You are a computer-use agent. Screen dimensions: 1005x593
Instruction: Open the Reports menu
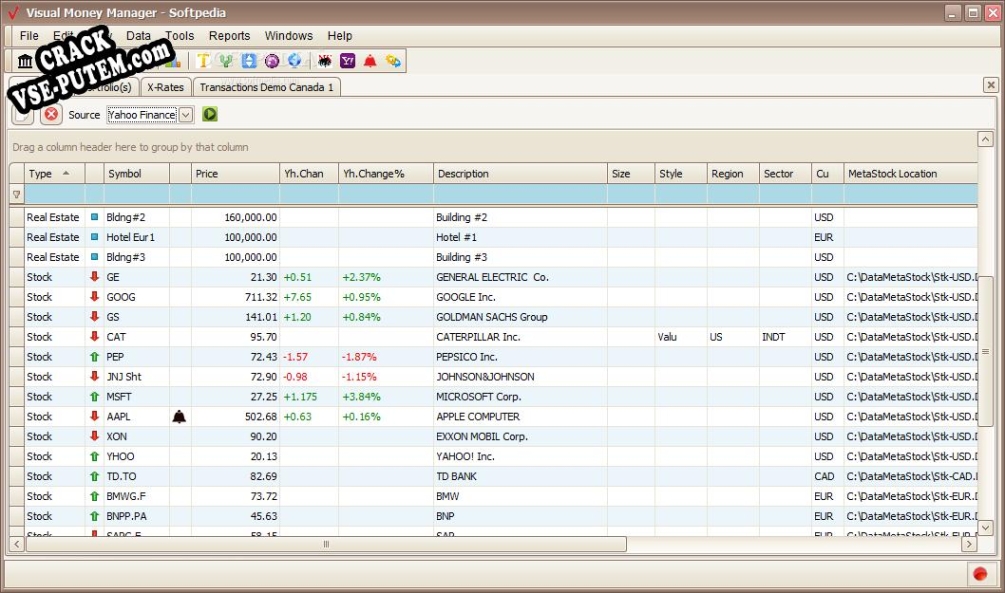point(229,36)
